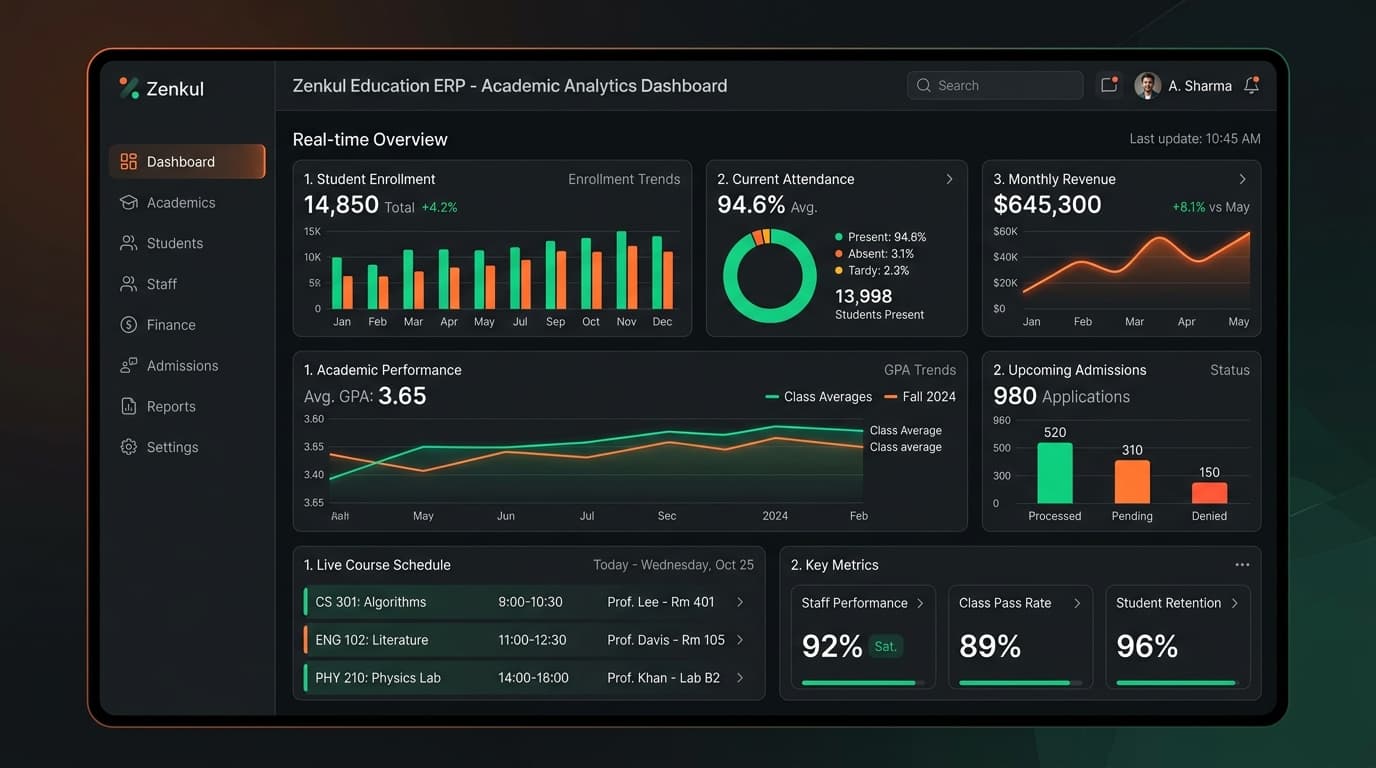1376x768 pixels.
Task: Click the Staff person icon
Action: click(128, 284)
